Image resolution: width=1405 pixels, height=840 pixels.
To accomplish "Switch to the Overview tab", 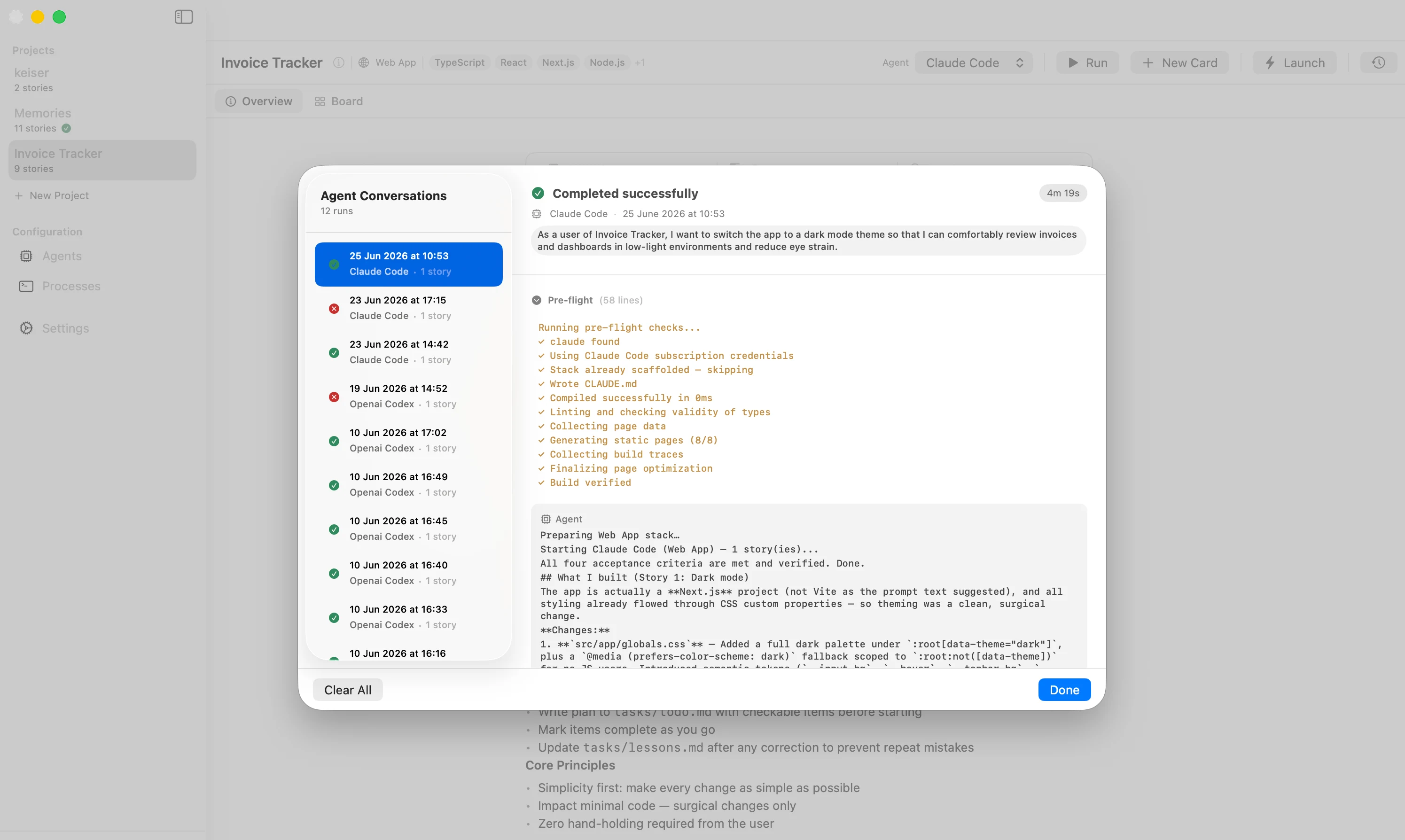I will point(259,101).
